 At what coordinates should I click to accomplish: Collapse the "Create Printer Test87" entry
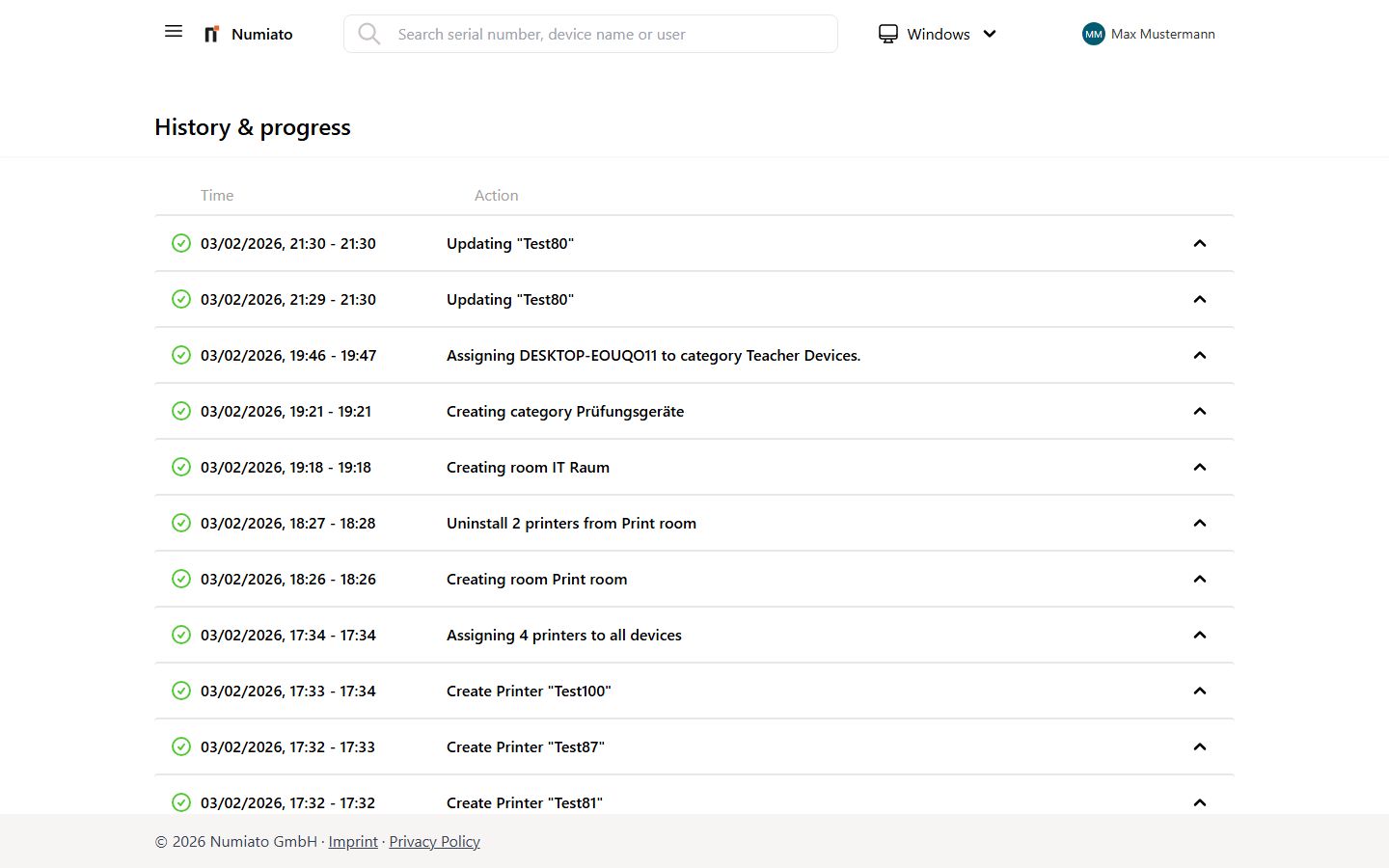tap(1199, 746)
